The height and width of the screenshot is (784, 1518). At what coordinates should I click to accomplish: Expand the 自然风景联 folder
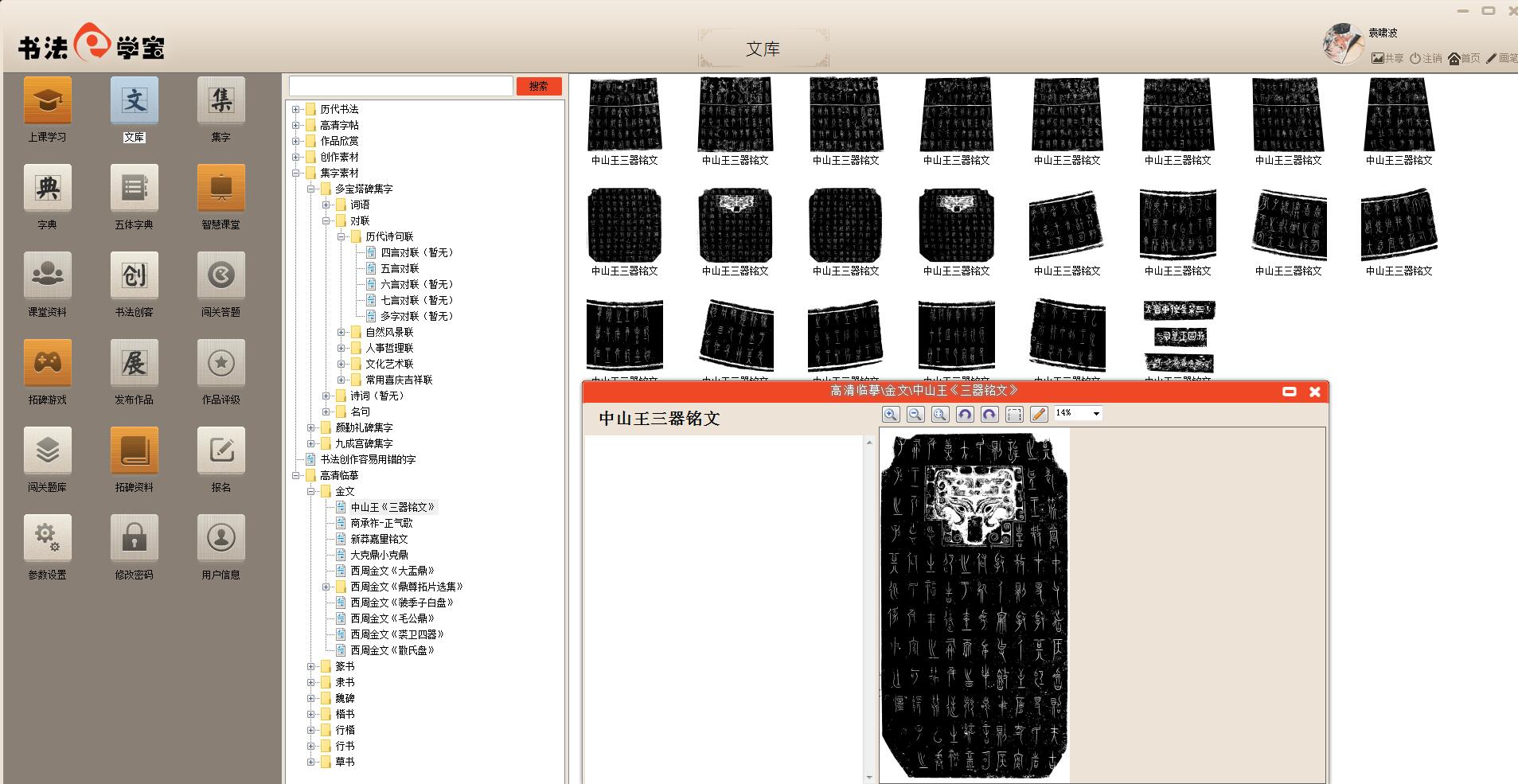point(341,332)
